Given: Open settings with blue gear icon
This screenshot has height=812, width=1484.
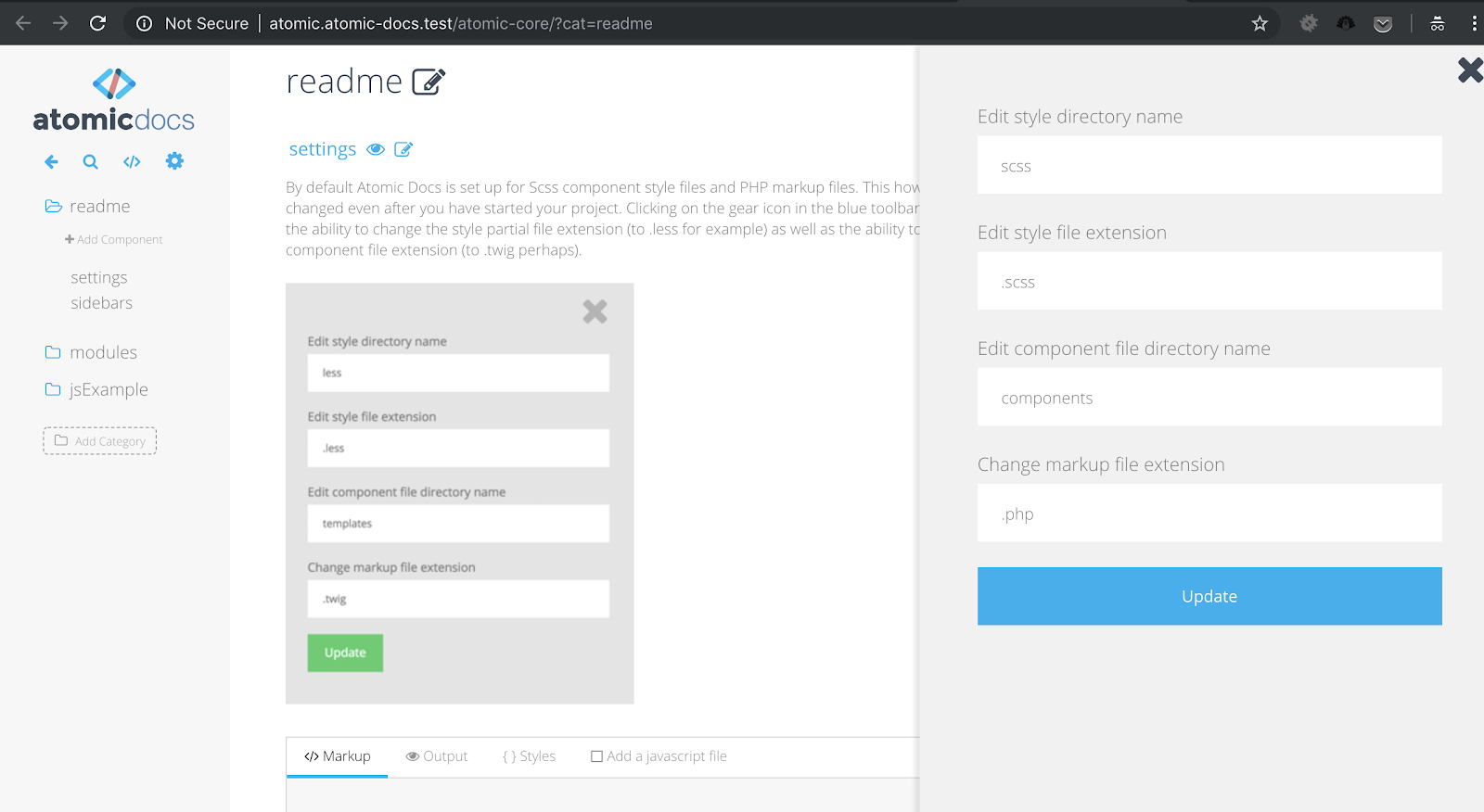Looking at the screenshot, I should coord(174,161).
